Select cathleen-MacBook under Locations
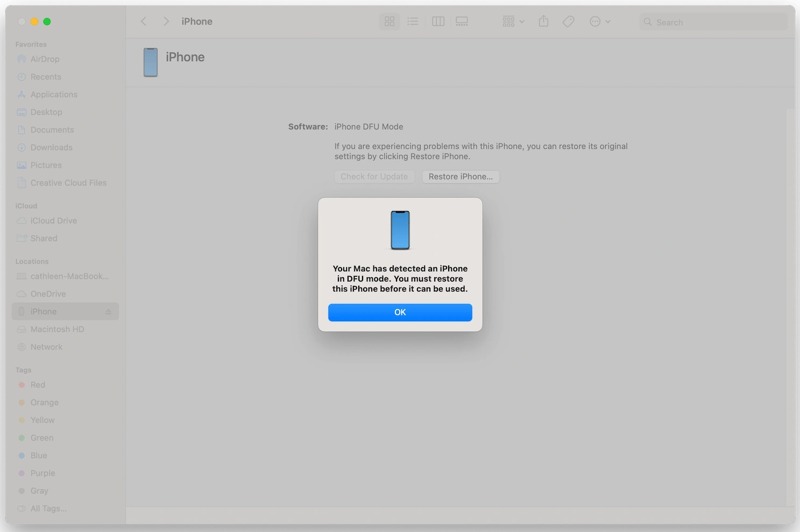 [x=65, y=276]
